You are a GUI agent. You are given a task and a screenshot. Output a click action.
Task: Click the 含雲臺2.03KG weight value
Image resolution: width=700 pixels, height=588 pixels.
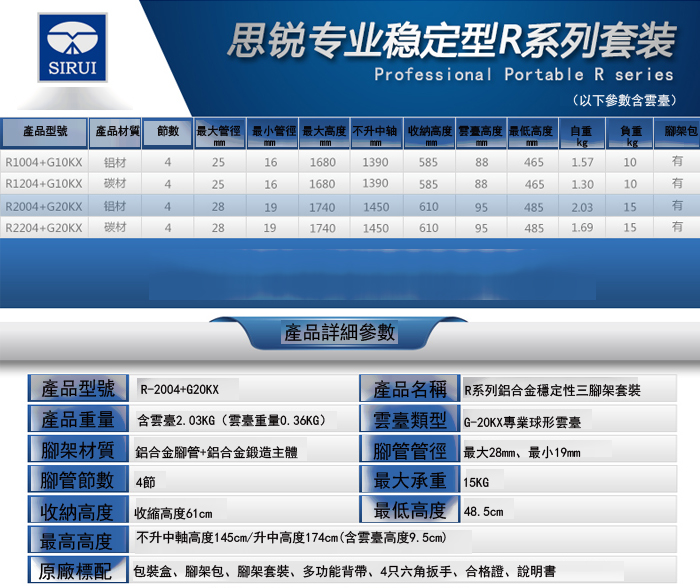click(x=231, y=421)
